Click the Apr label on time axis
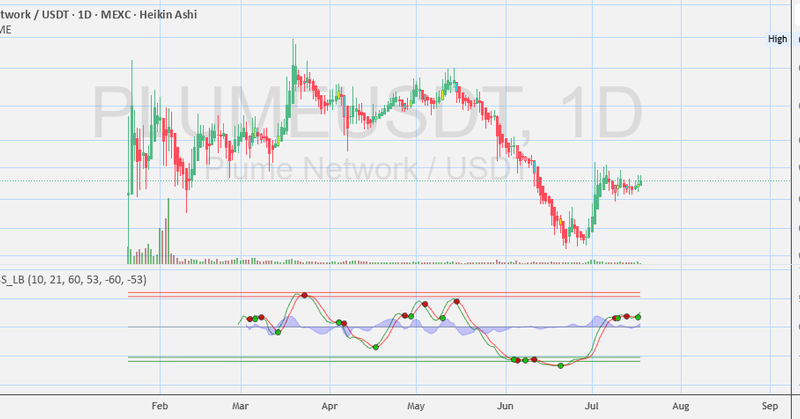Image resolution: width=800 pixels, height=419 pixels. pos(330,406)
